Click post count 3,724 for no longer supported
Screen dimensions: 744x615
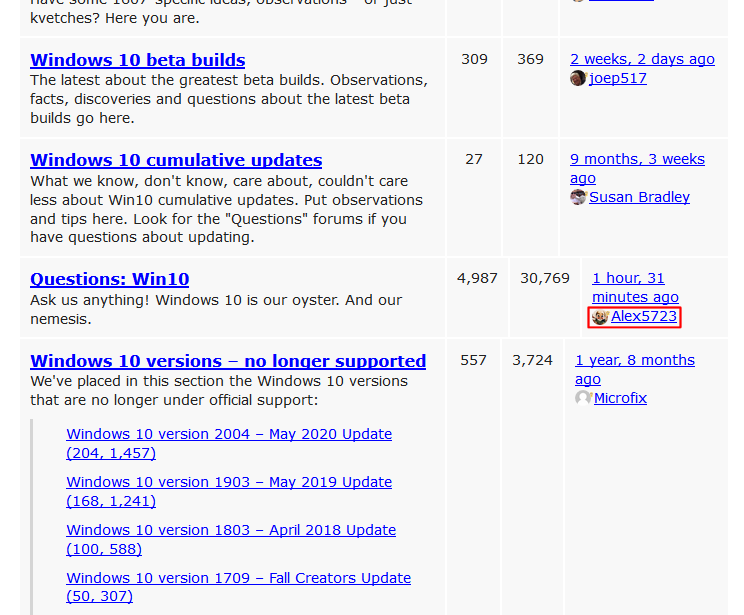[532, 360]
